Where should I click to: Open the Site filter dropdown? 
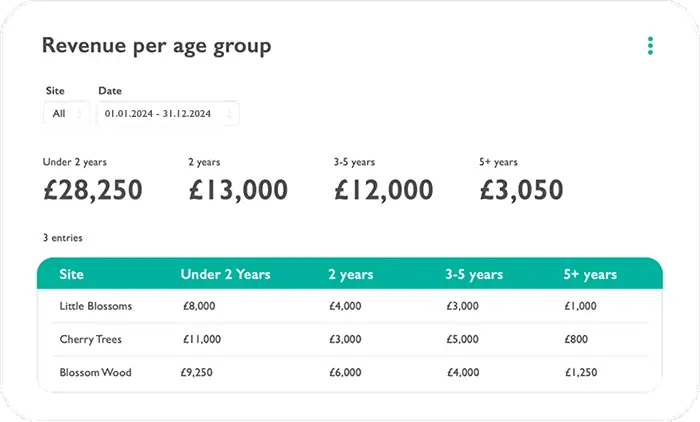coord(67,114)
